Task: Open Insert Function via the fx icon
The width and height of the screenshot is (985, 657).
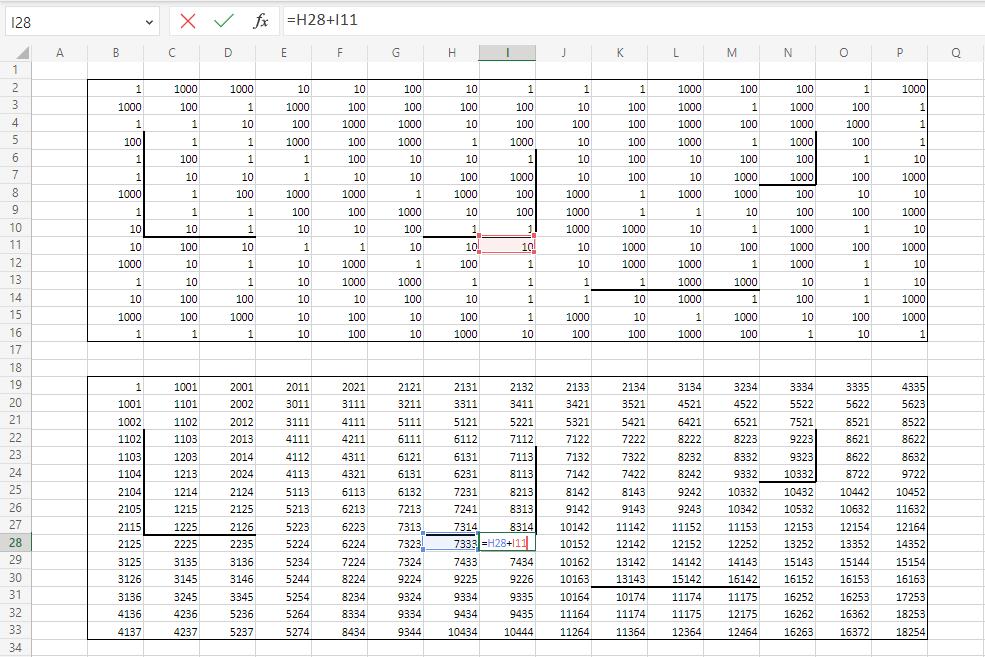Action: pos(260,21)
